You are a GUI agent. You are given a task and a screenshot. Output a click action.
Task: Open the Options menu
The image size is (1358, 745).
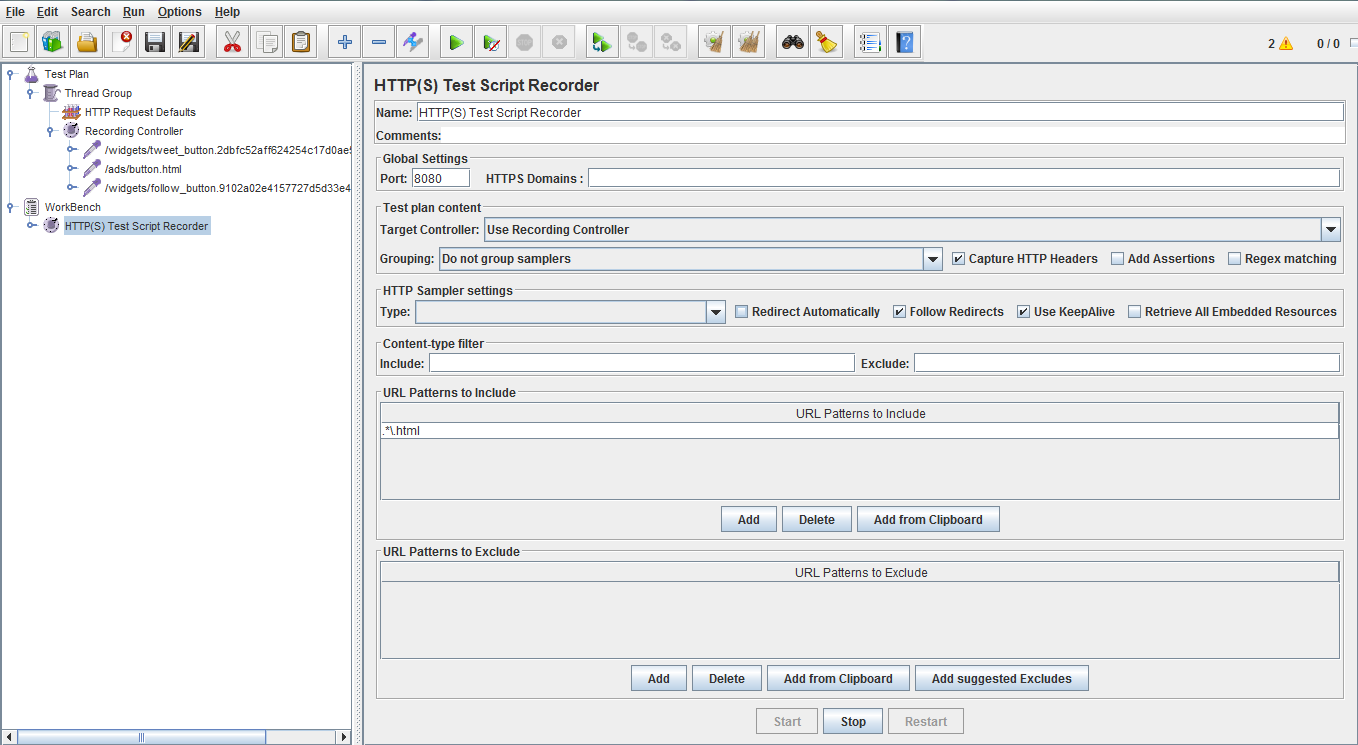pos(180,11)
